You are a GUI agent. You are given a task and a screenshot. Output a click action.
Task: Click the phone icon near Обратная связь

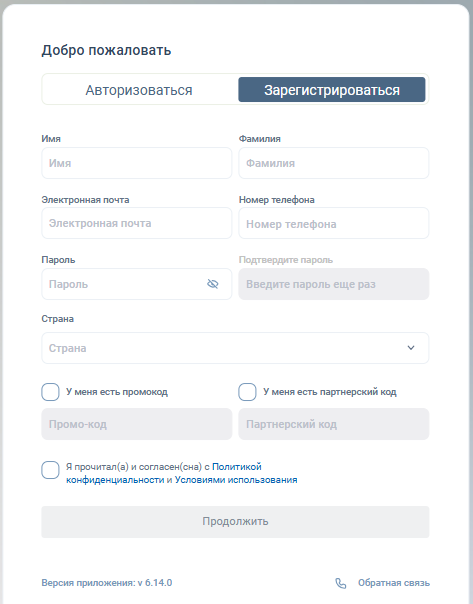pos(340,583)
